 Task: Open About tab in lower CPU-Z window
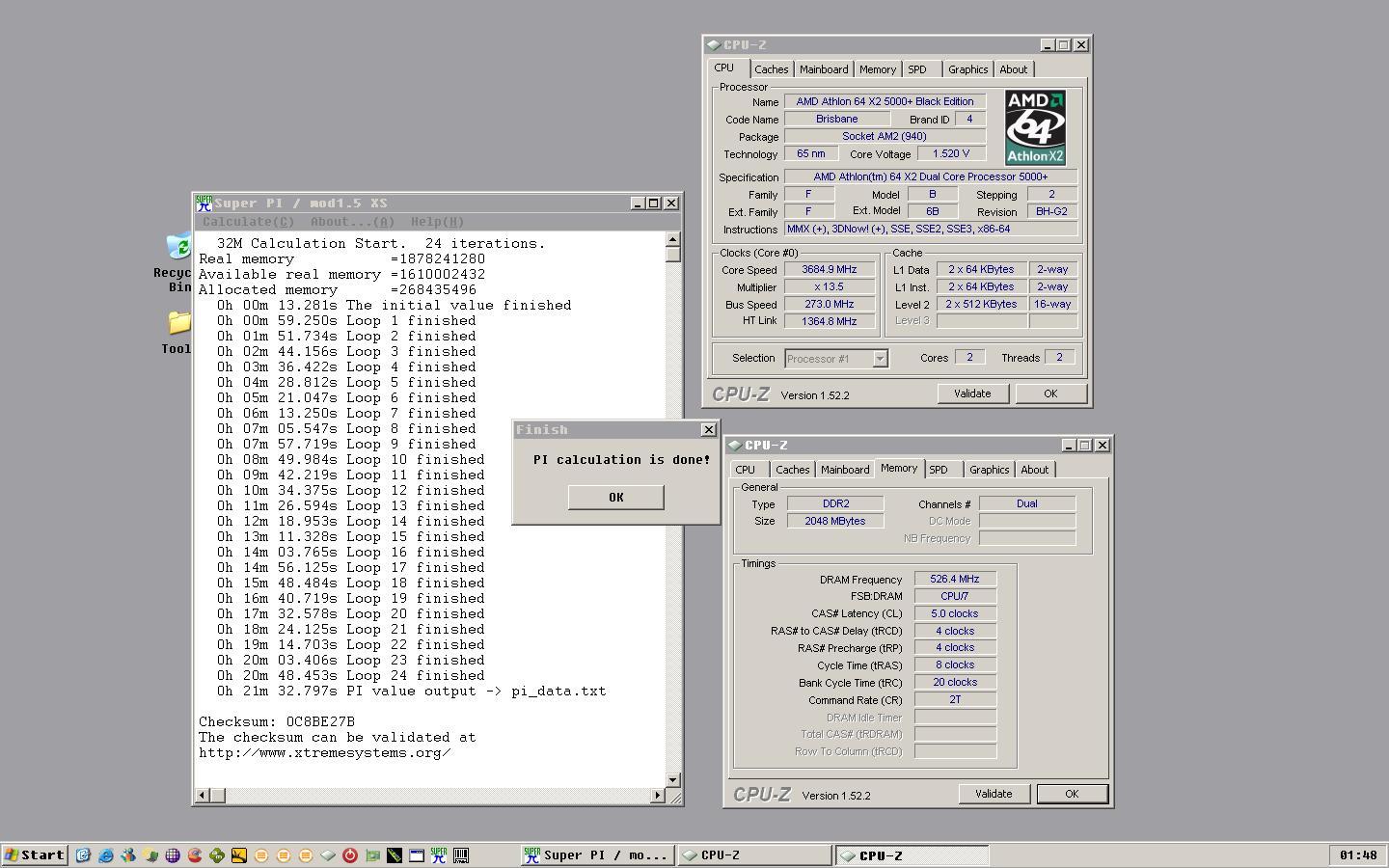(x=1034, y=470)
